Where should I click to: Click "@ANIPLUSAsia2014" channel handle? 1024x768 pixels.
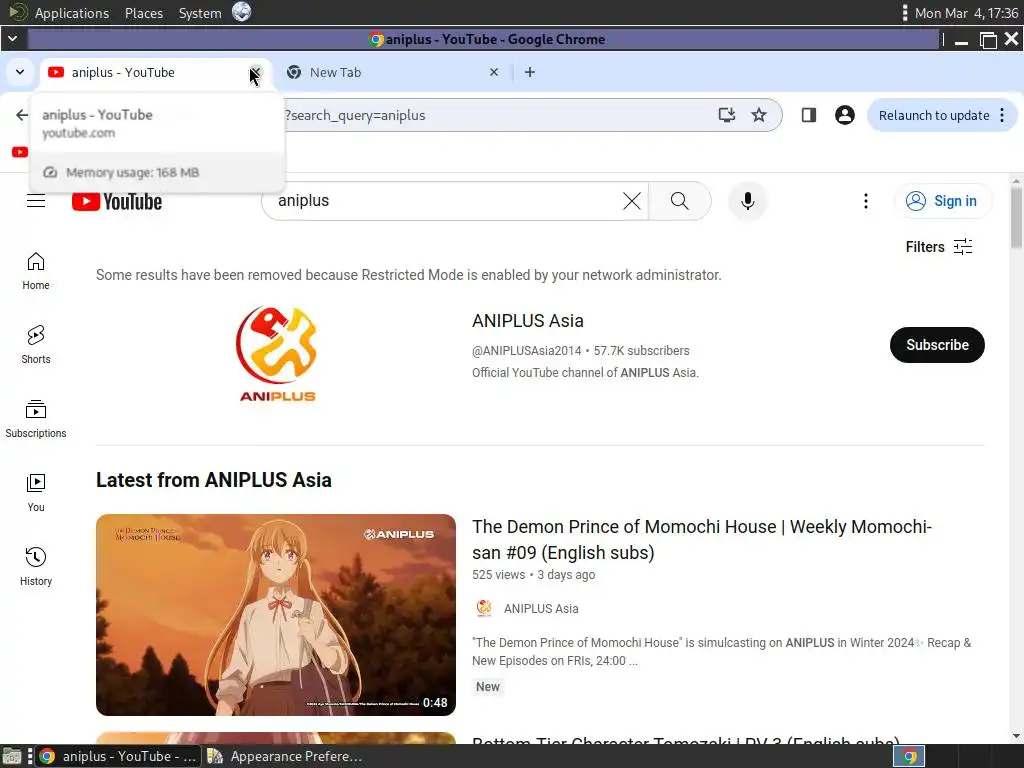point(526,351)
